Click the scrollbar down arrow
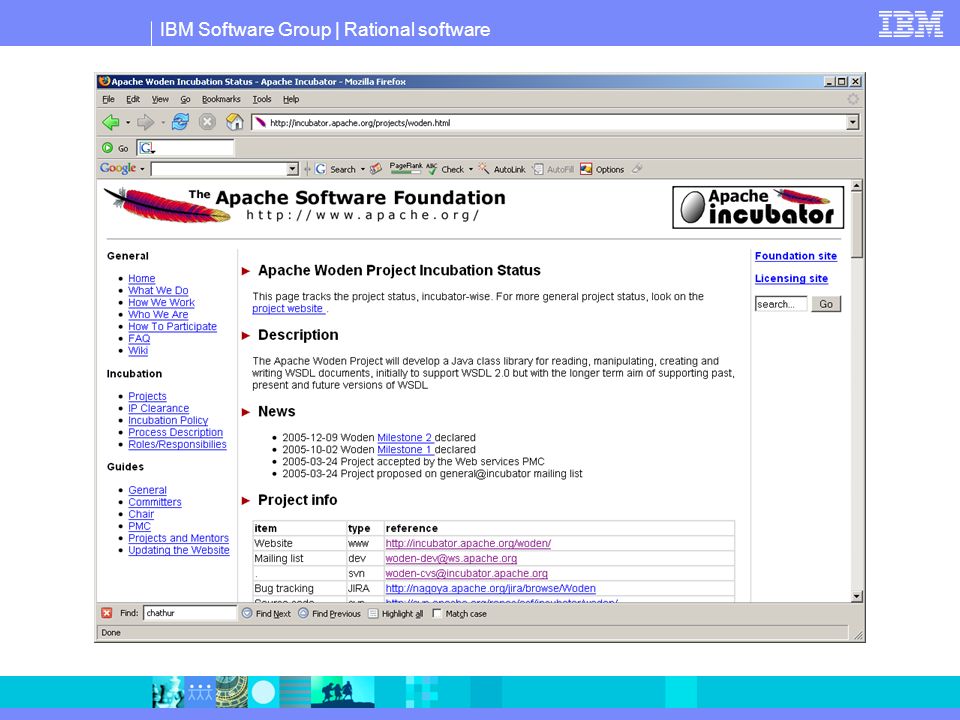Image resolution: width=960 pixels, height=720 pixels. [x=856, y=596]
